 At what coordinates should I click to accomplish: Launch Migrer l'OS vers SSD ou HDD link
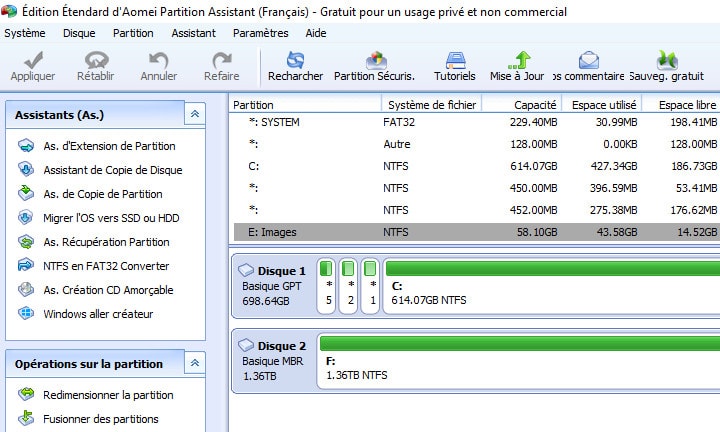pyautogui.click(x=111, y=218)
